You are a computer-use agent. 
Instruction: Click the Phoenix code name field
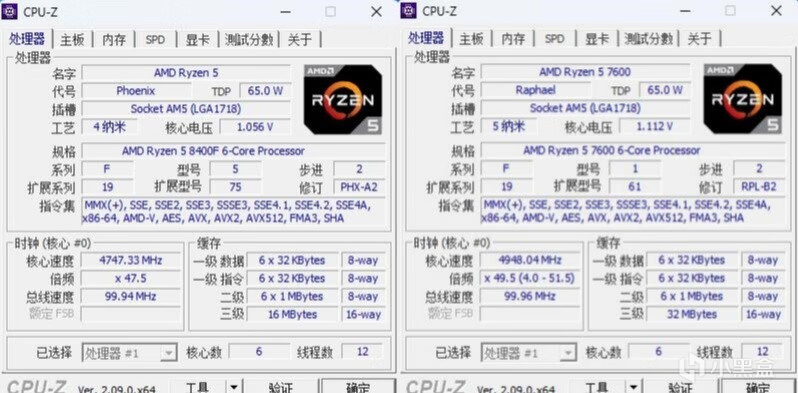click(136, 91)
